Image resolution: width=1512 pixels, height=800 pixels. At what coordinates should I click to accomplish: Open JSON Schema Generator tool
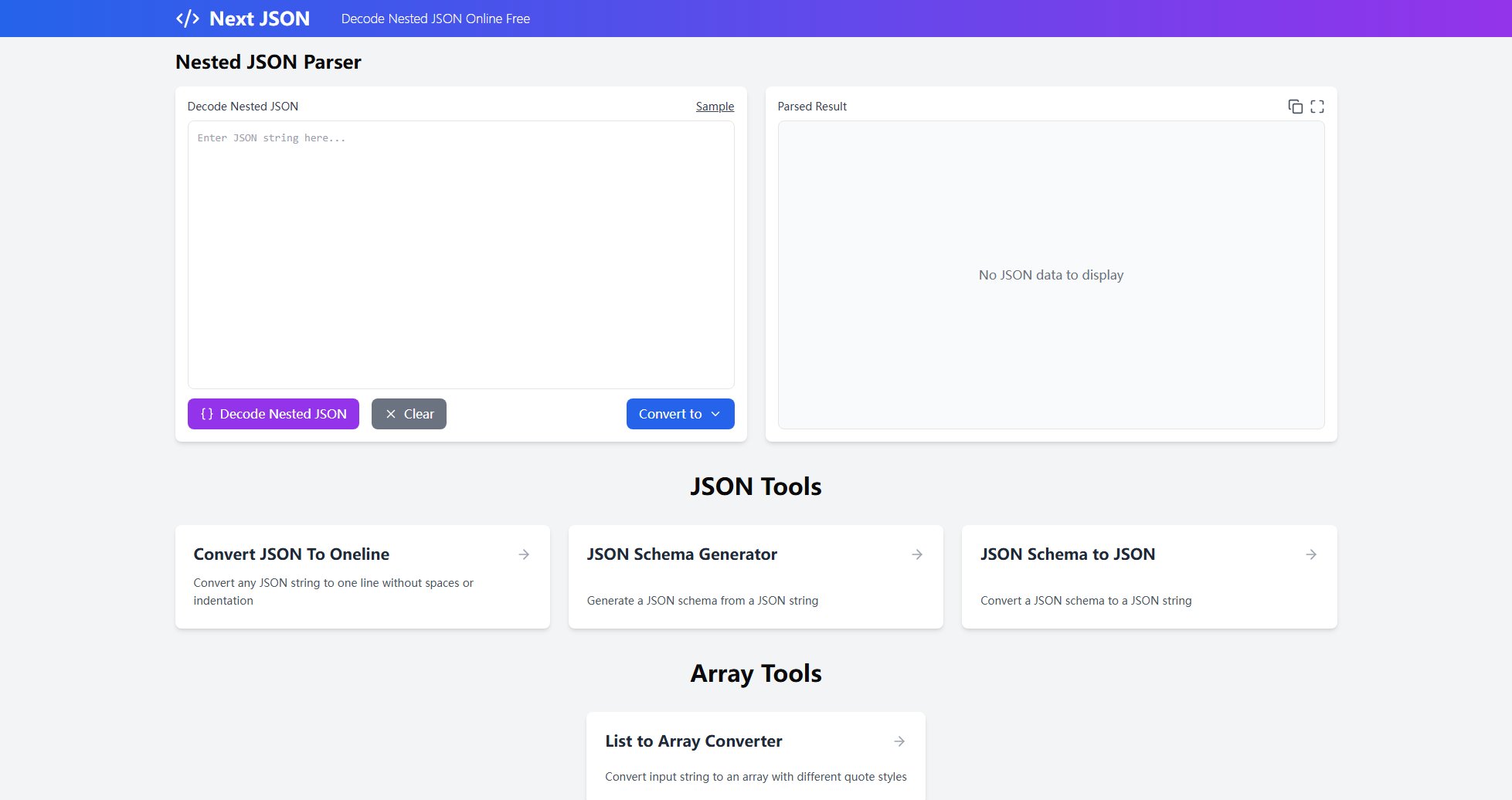click(x=681, y=554)
